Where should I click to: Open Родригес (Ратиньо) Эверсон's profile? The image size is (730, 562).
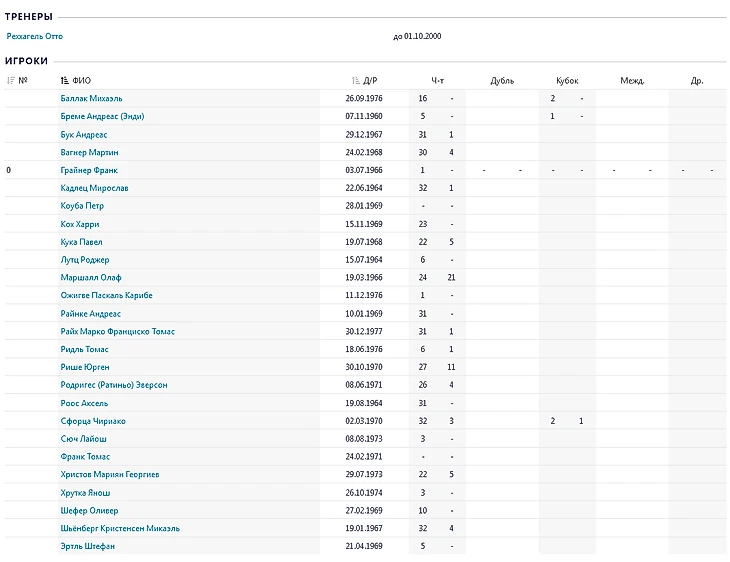[x=114, y=385]
